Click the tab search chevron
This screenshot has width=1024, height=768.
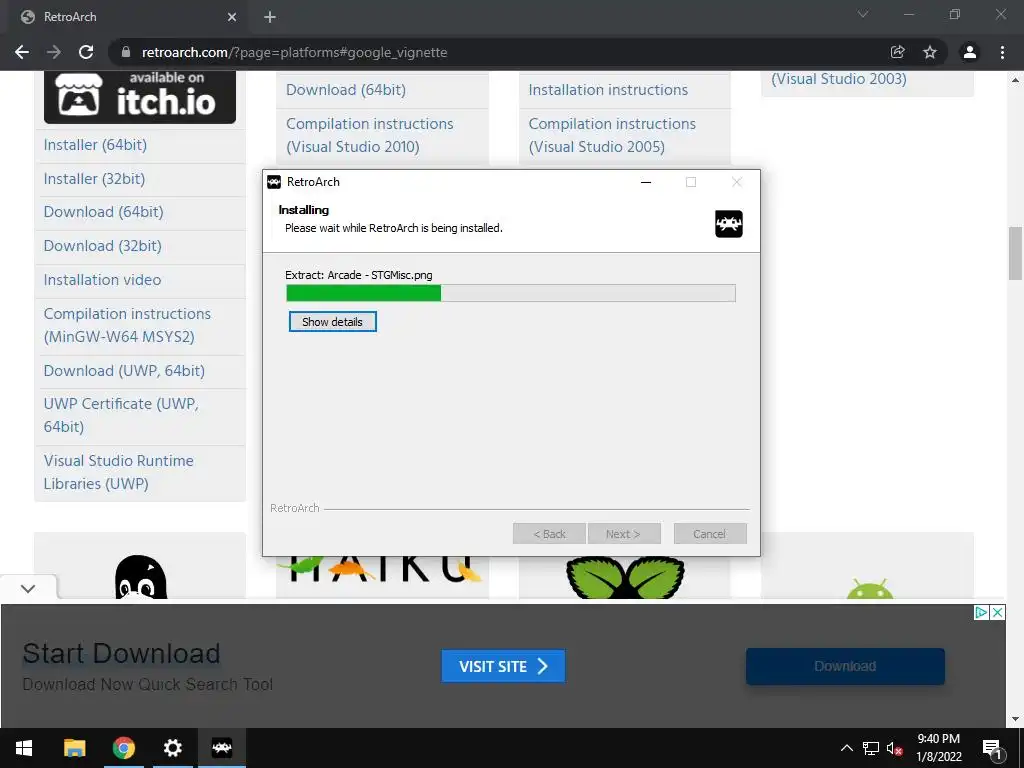click(863, 14)
